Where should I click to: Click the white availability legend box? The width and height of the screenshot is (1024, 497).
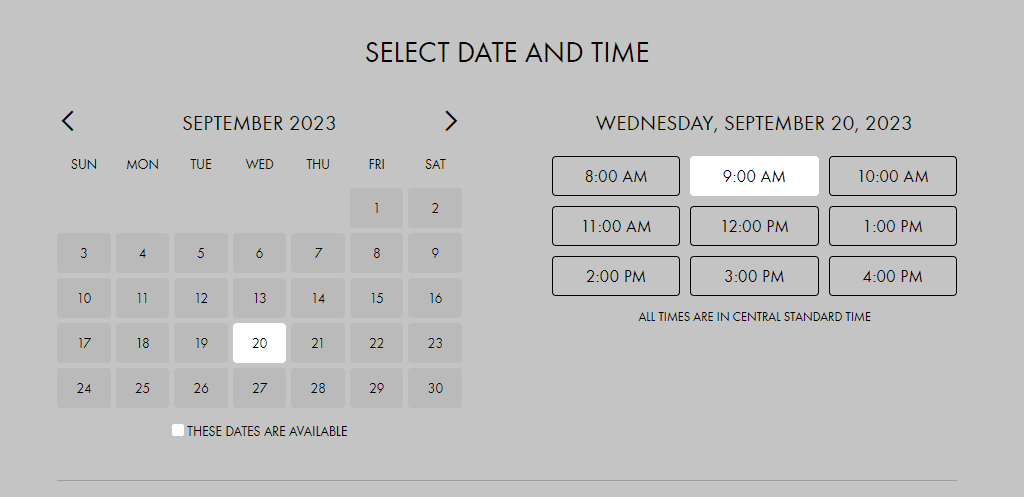click(178, 430)
